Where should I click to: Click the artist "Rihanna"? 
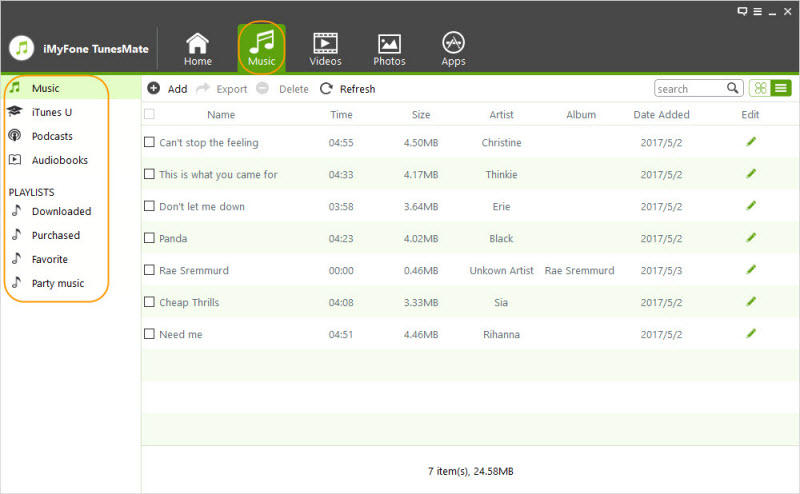(501, 334)
